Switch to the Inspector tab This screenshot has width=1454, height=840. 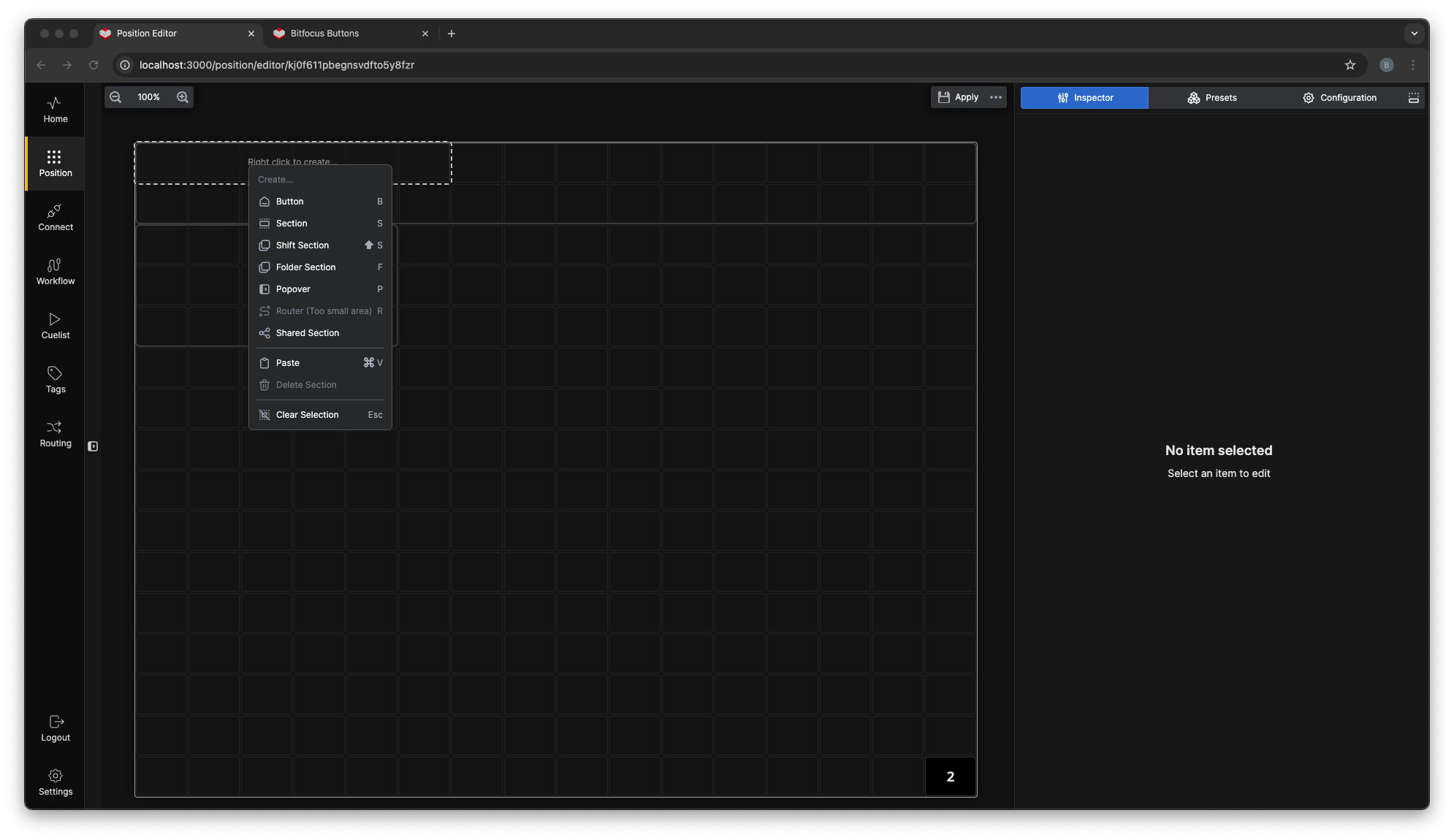[x=1084, y=98]
